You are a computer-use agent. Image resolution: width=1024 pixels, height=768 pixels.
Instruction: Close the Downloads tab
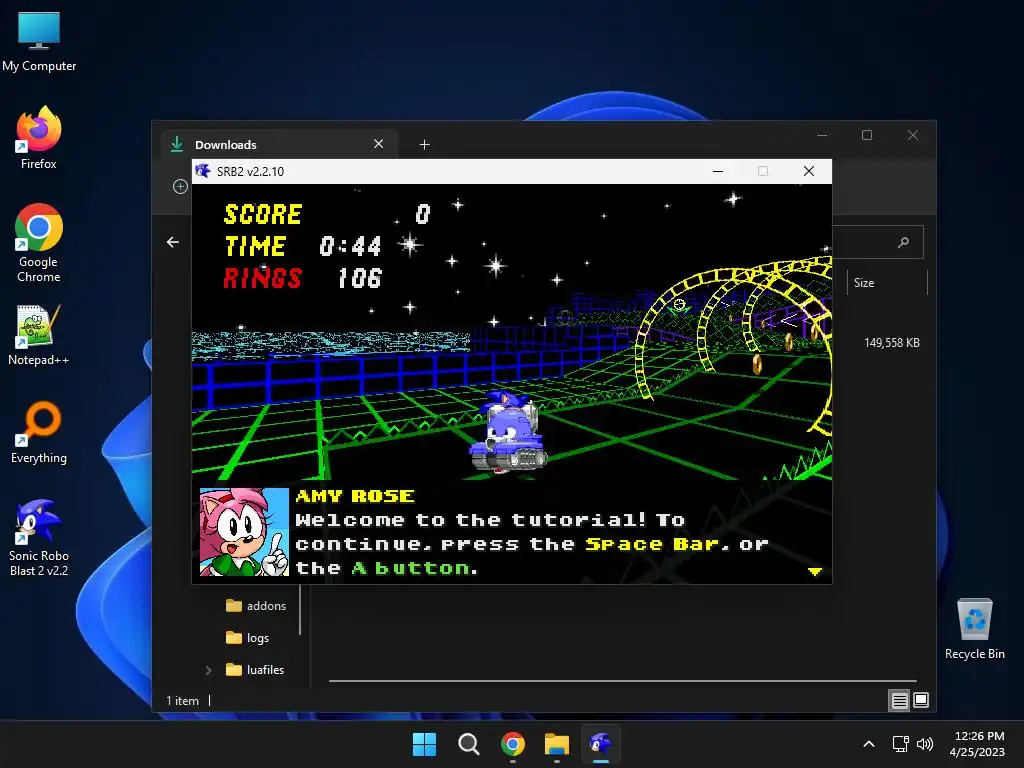pyautogui.click(x=378, y=144)
